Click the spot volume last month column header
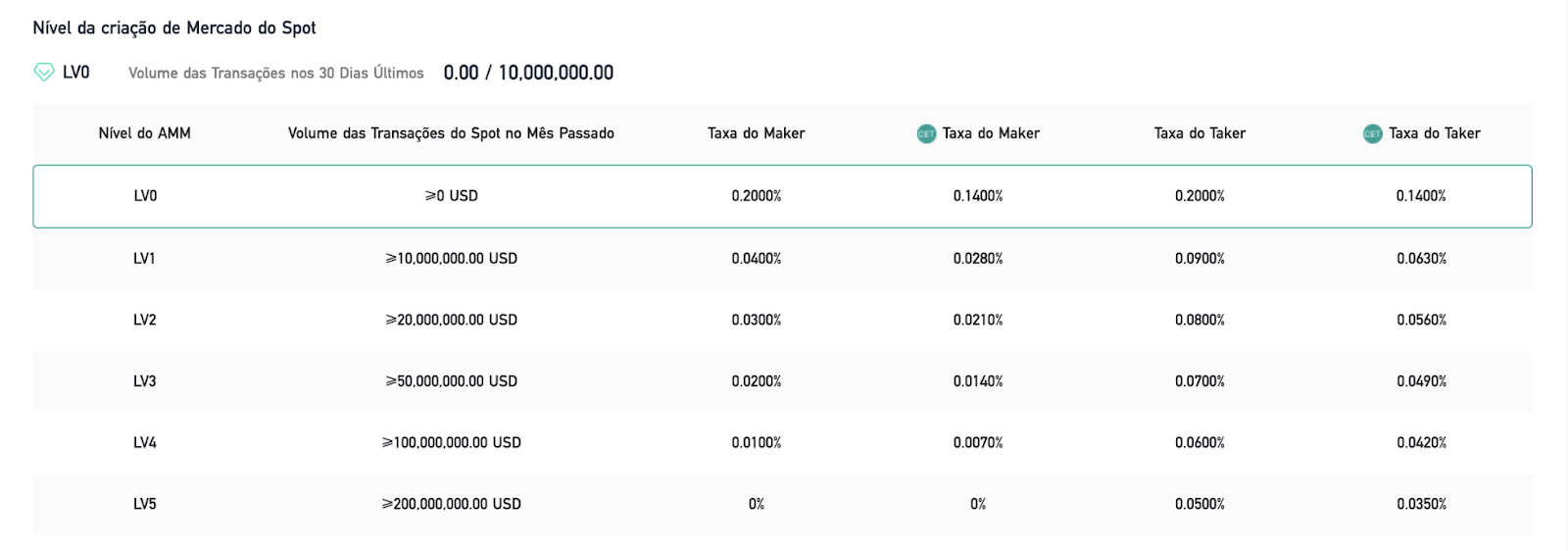The height and width of the screenshot is (551, 1568). [x=451, y=133]
